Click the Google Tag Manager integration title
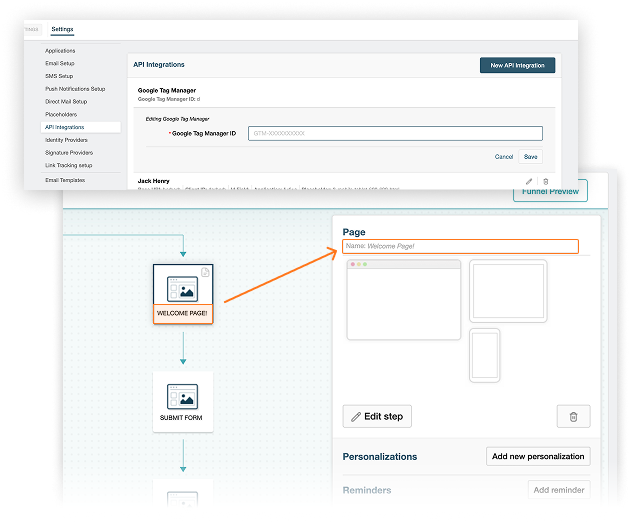This screenshot has width=631, height=532. pos(167,91)
